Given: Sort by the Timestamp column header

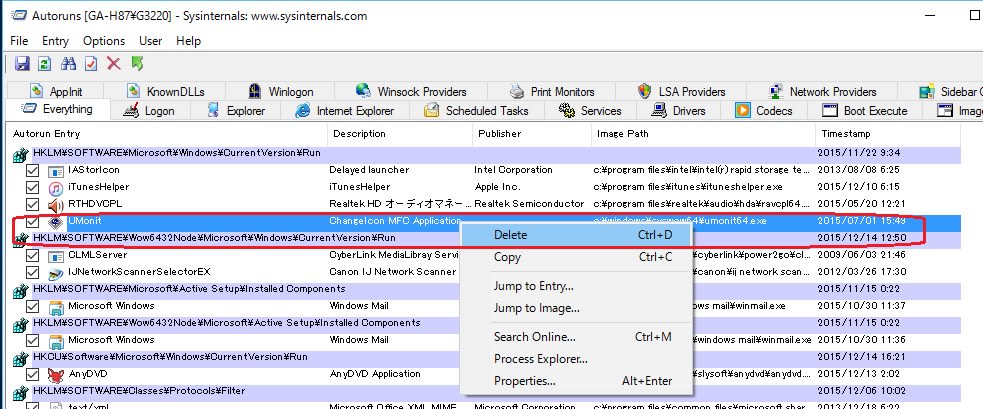Looking at the screenshot, I should (887, 134).
